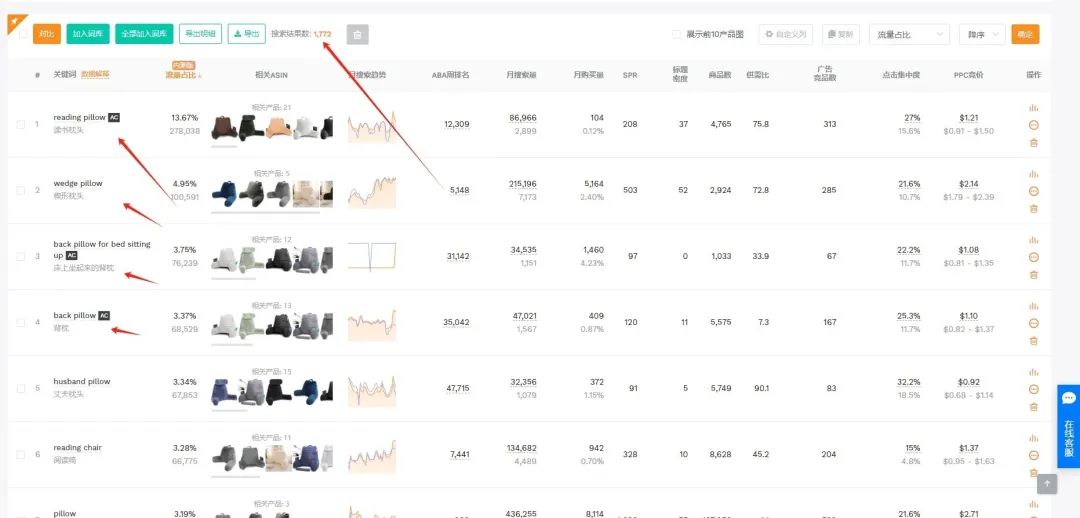
Task: Click the first product thumbnail in reading pillow row
Action: [224, 128]
